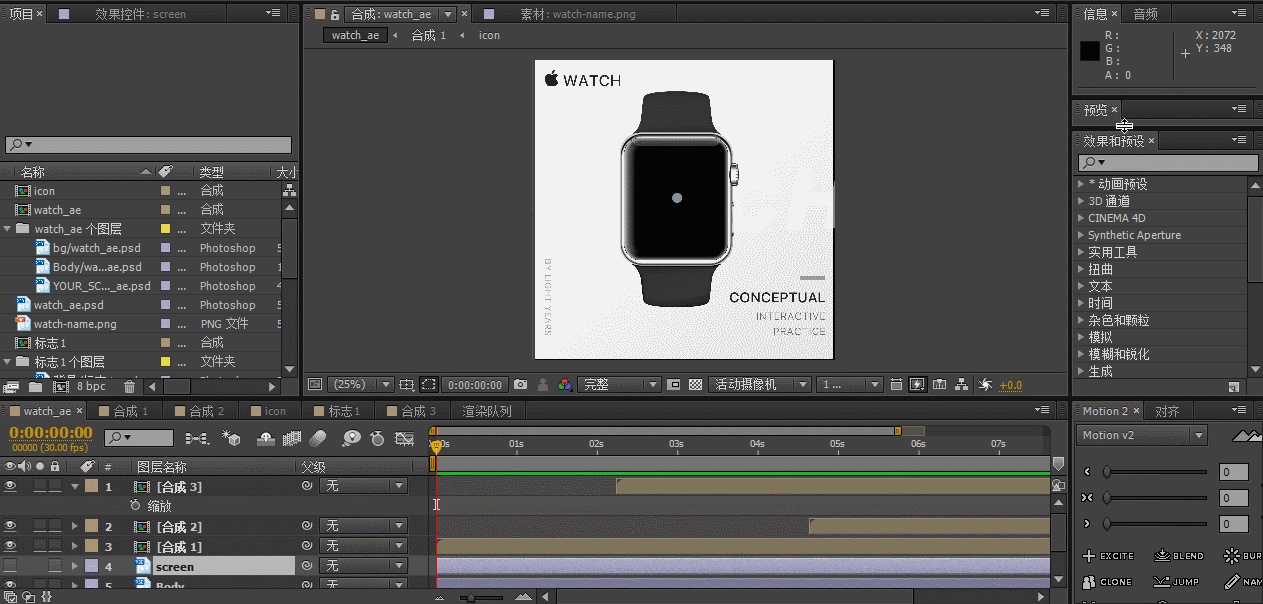The image size is (1263, 604).
Task: Click EXCITE button in Motion 2 panel
Action: click(1108, 556)
